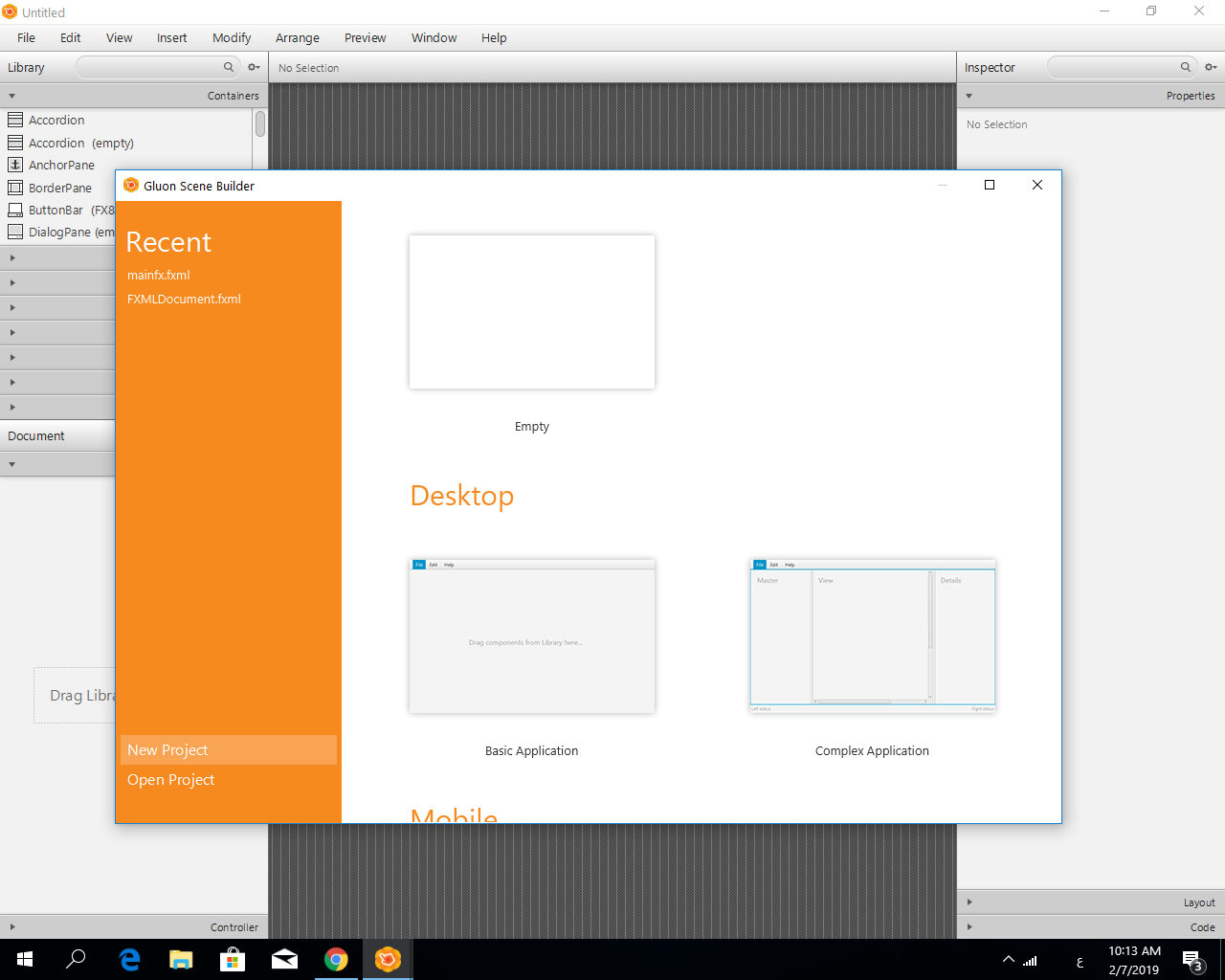The width and height of the screenshot is (1225, 980).
Task: Show hidden system tray icons
Action: 1009,960
